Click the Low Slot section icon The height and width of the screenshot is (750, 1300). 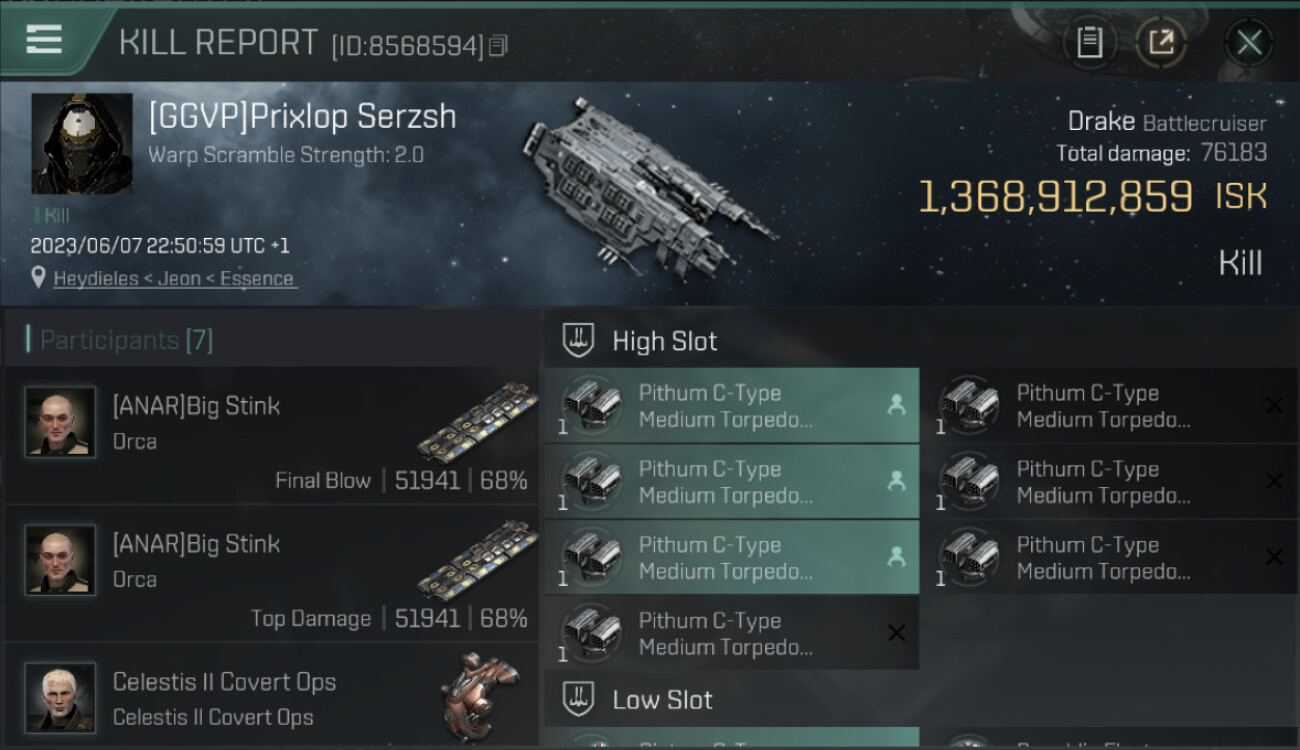tap(579, 699)
